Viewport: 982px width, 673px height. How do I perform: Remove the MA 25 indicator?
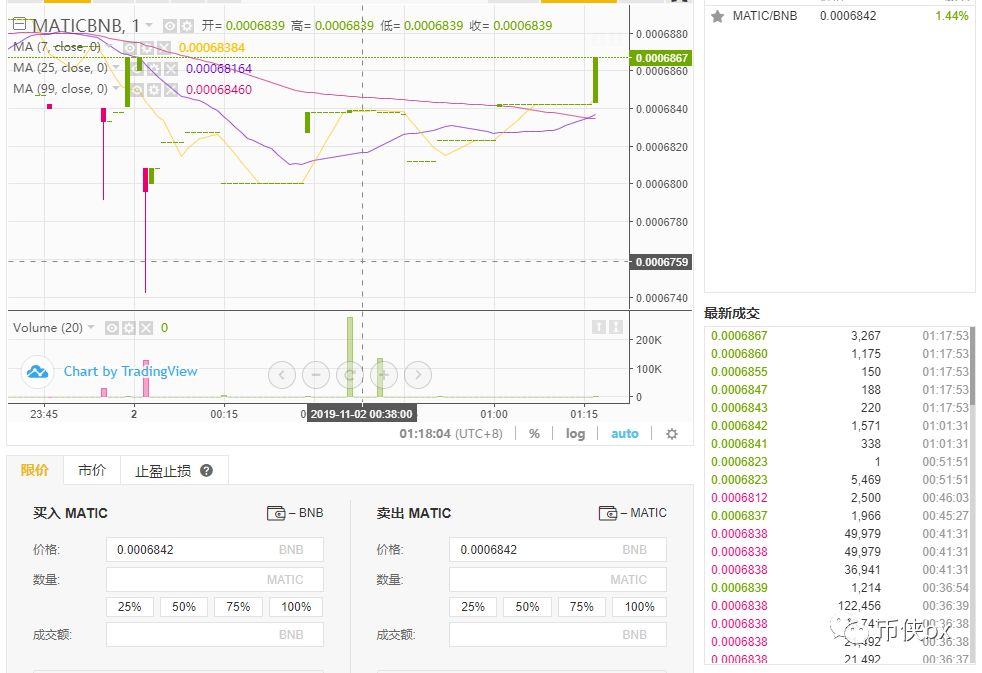click(x=170, y=68)
